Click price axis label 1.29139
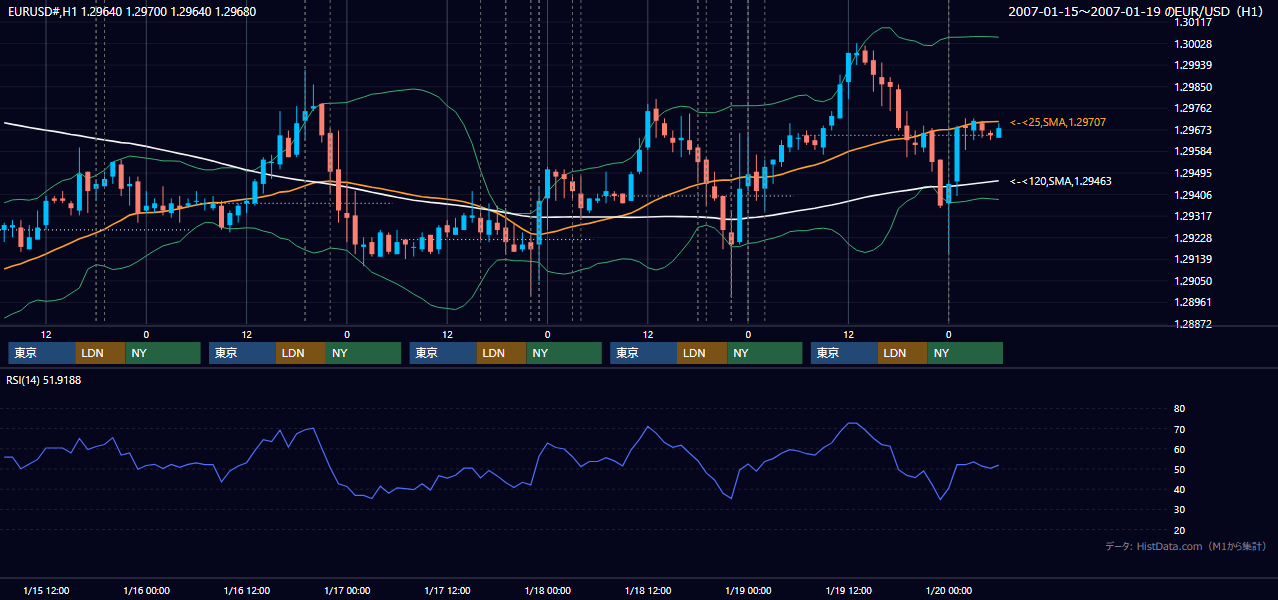1278x600 pixels. [1192, 259]
